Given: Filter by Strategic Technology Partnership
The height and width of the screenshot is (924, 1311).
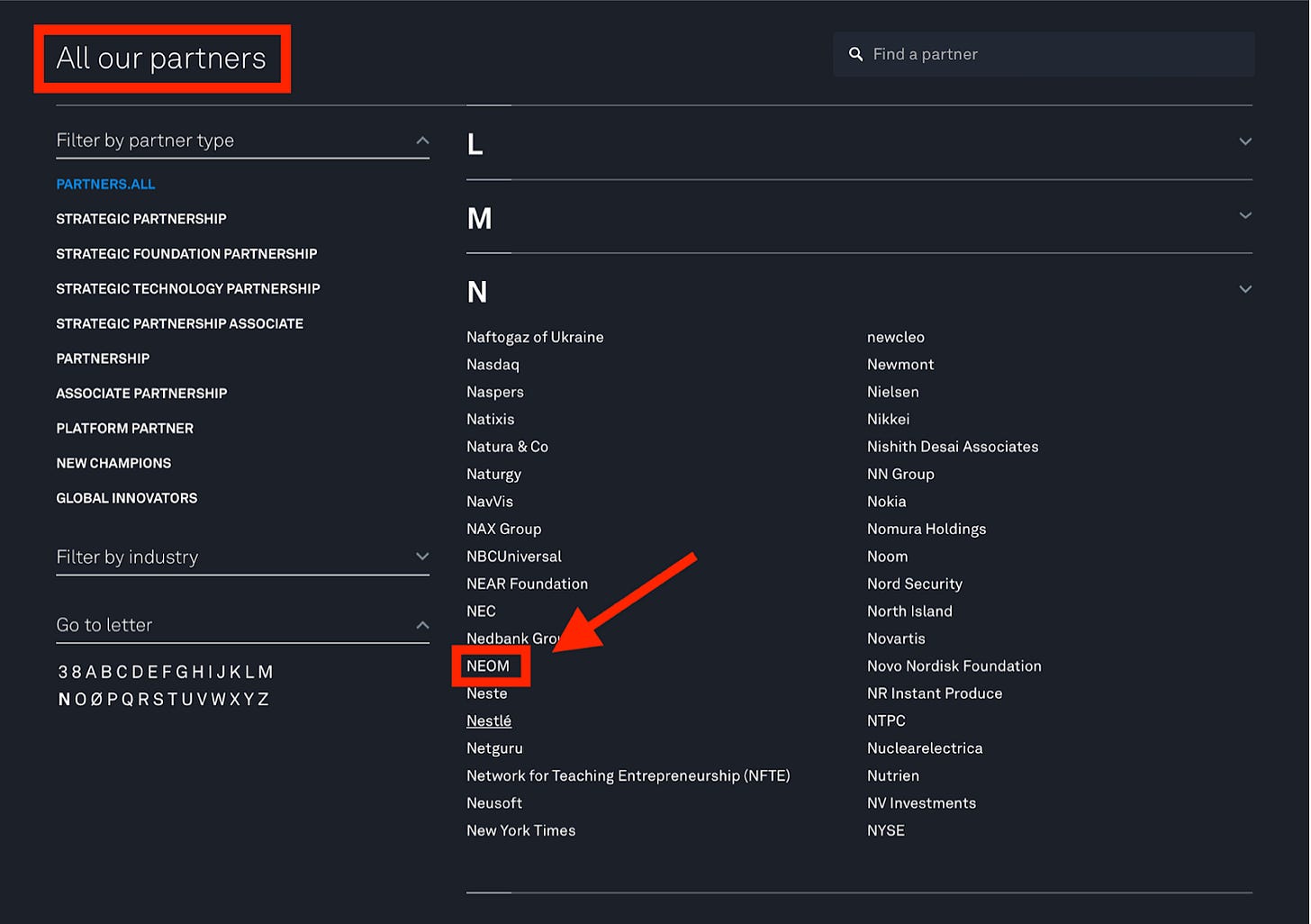Looking at the screenshot, I should pos(188,289).
